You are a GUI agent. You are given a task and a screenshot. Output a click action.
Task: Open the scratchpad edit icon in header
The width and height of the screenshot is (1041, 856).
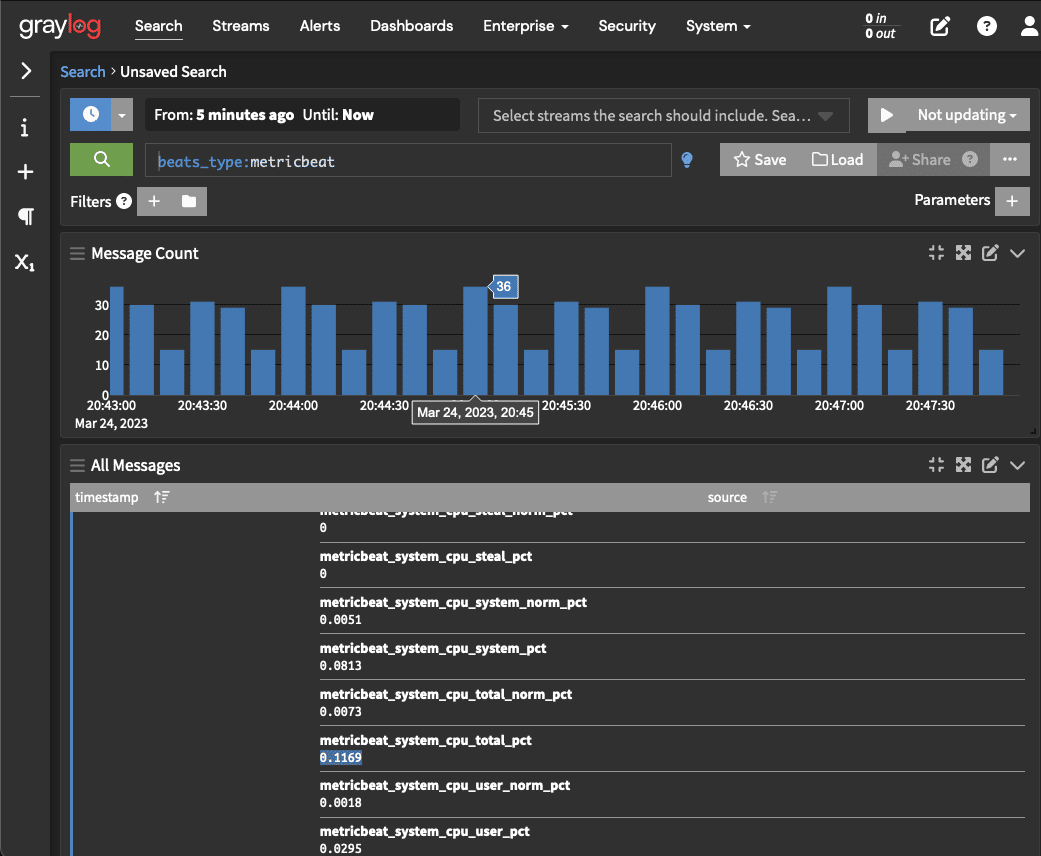(940, 27)
